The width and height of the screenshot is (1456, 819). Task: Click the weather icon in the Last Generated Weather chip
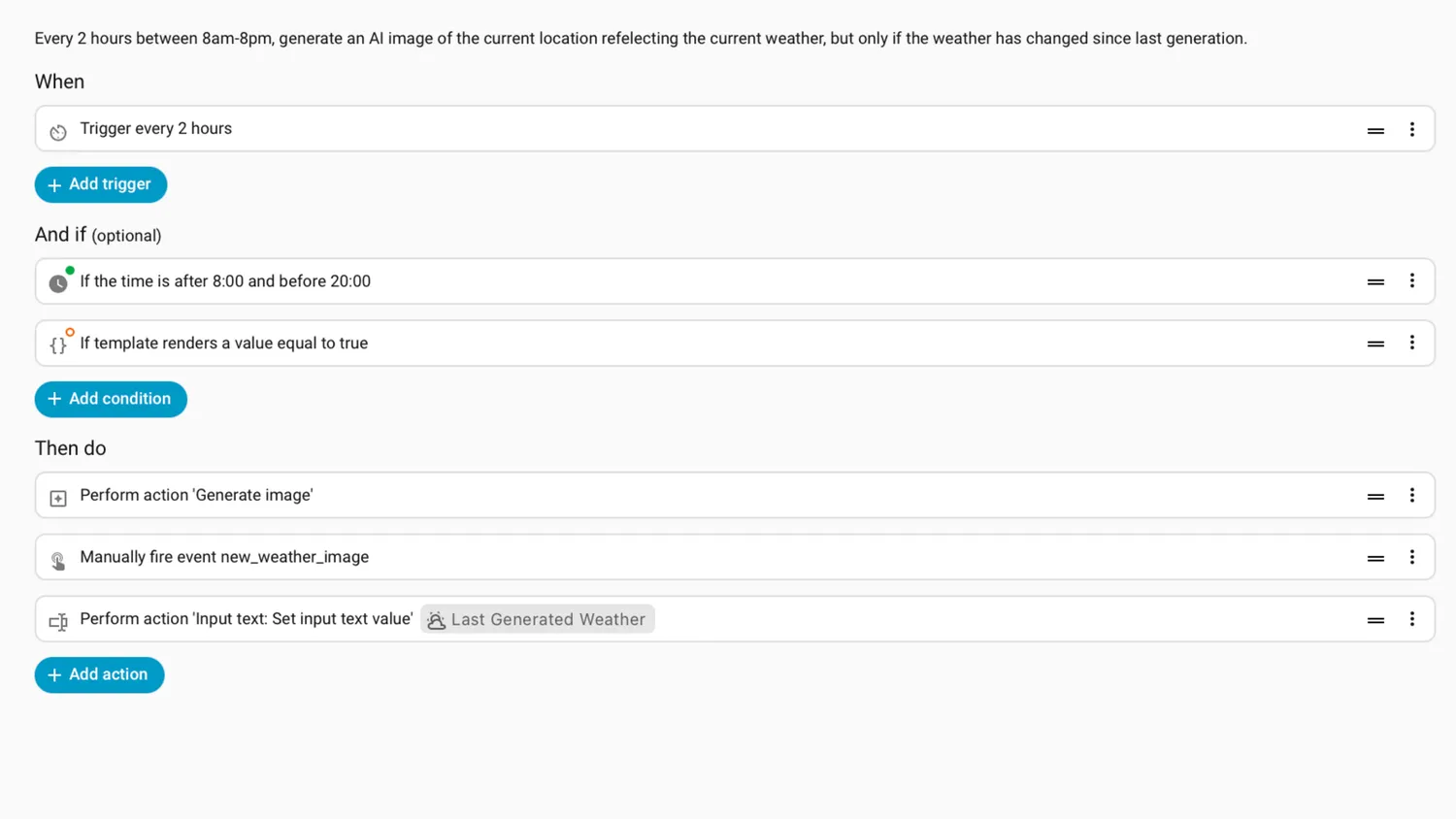pyautogui.click(x=437, y=620)
